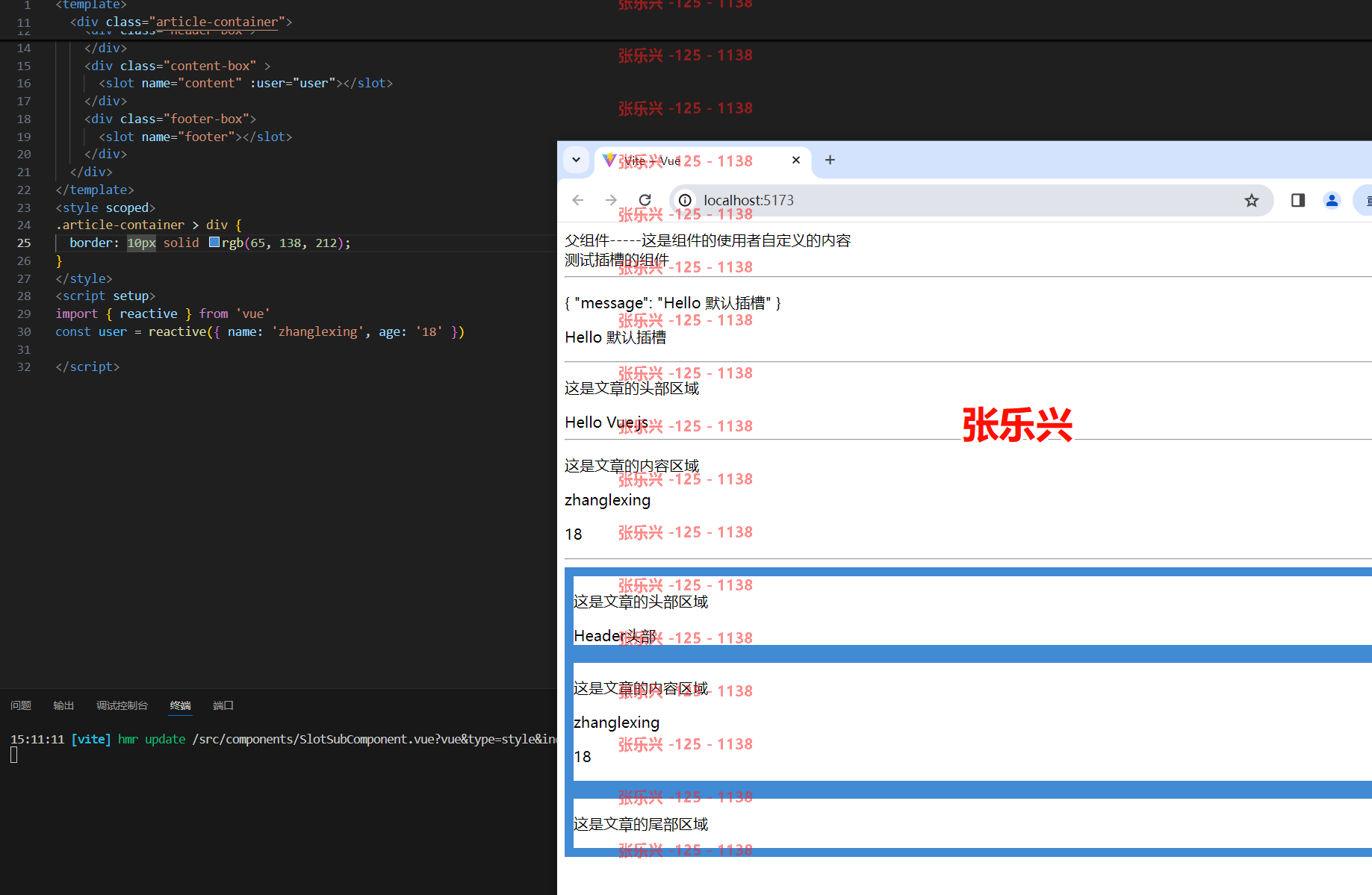
Task: Open the Chrome profile menu
Action: point(1332,200)
